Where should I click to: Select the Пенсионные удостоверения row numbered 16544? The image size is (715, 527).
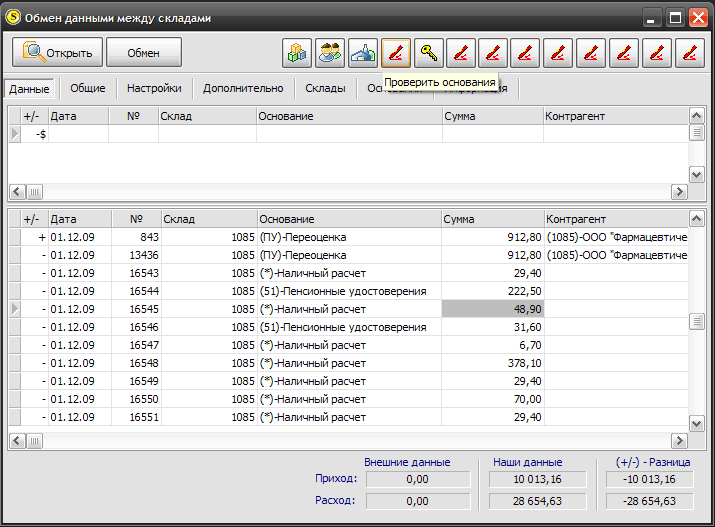[x=348, y=291]
